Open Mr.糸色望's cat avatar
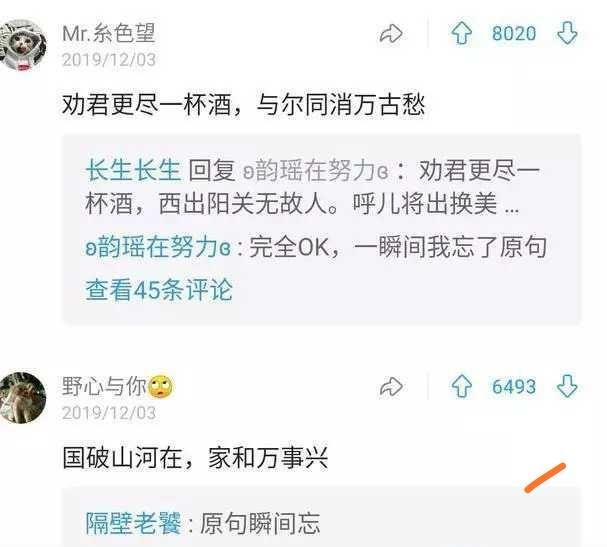 pos(22,45)
